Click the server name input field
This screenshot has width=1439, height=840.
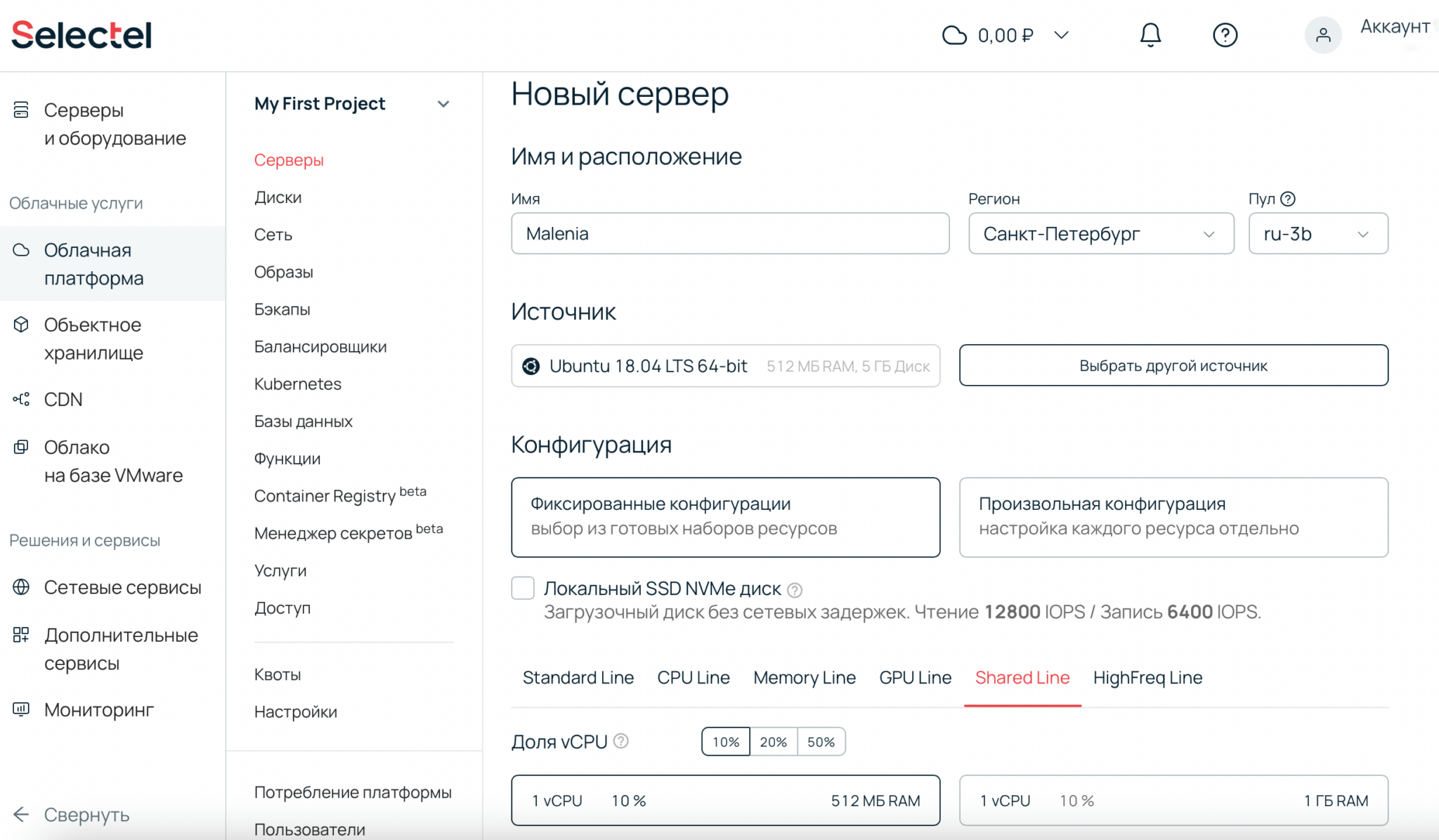tap(730, 234)
